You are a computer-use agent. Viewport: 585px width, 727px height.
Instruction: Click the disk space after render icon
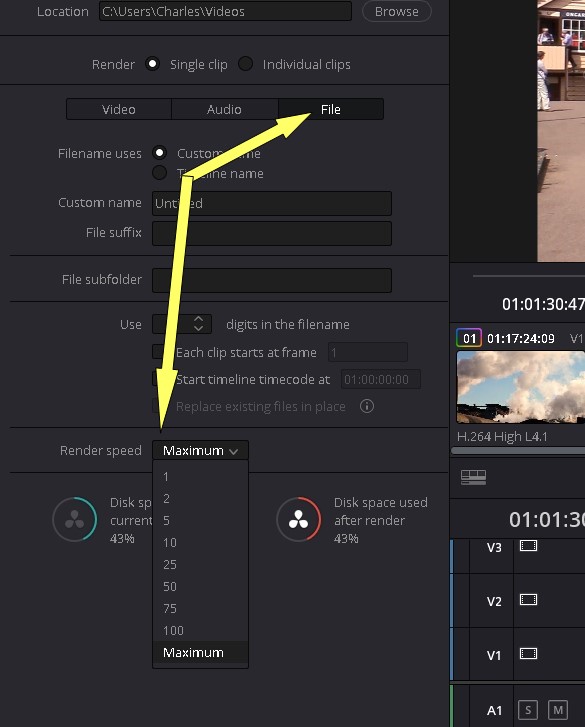(299, 519)
